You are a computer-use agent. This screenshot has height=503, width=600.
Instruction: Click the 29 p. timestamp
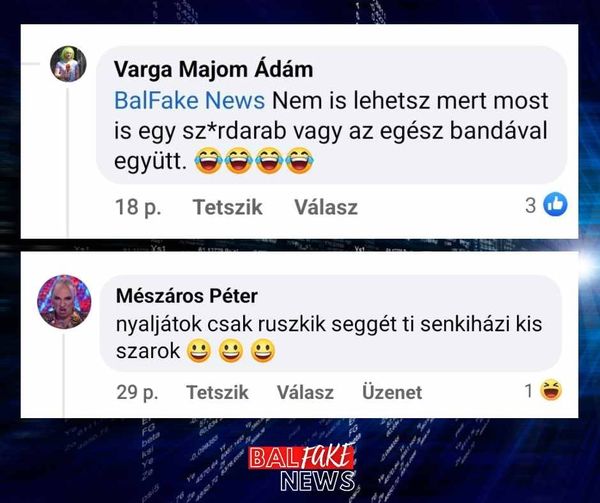click(137, 392)
